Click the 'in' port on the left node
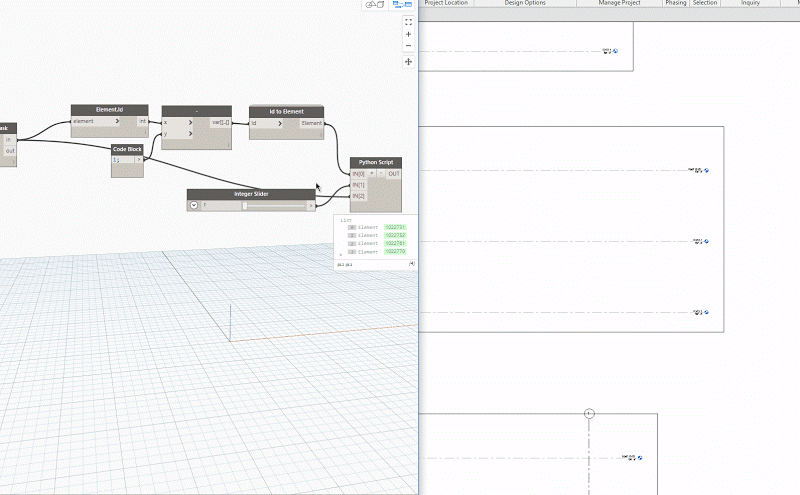This screenshot has width=800, height=495. tap(8, 139)
